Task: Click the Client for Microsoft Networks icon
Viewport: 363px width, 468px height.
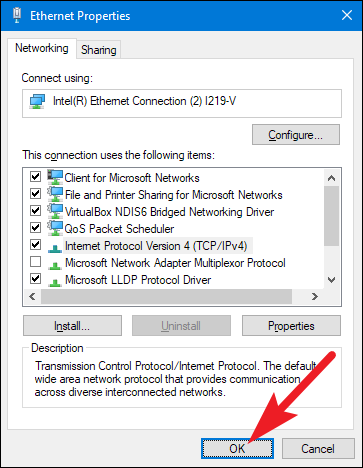Action: 55,177
